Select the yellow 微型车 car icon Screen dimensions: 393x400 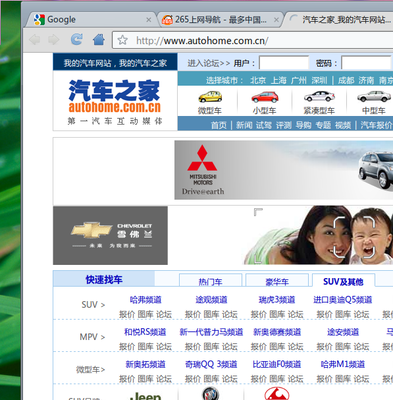[210, 97]
